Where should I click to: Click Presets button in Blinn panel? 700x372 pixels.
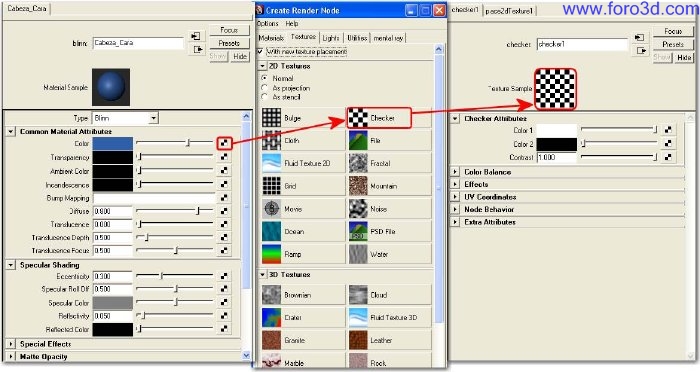(229, 43)
